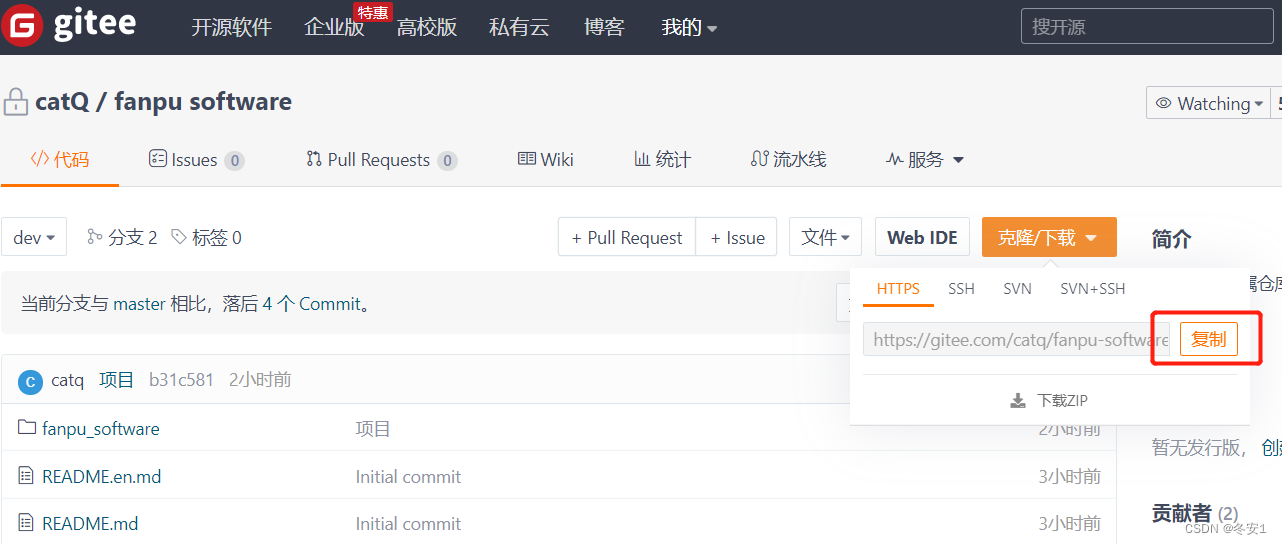Open 企业版 in the top navigation
This screenshot has width=1282, height=544.
click(334, 28)
